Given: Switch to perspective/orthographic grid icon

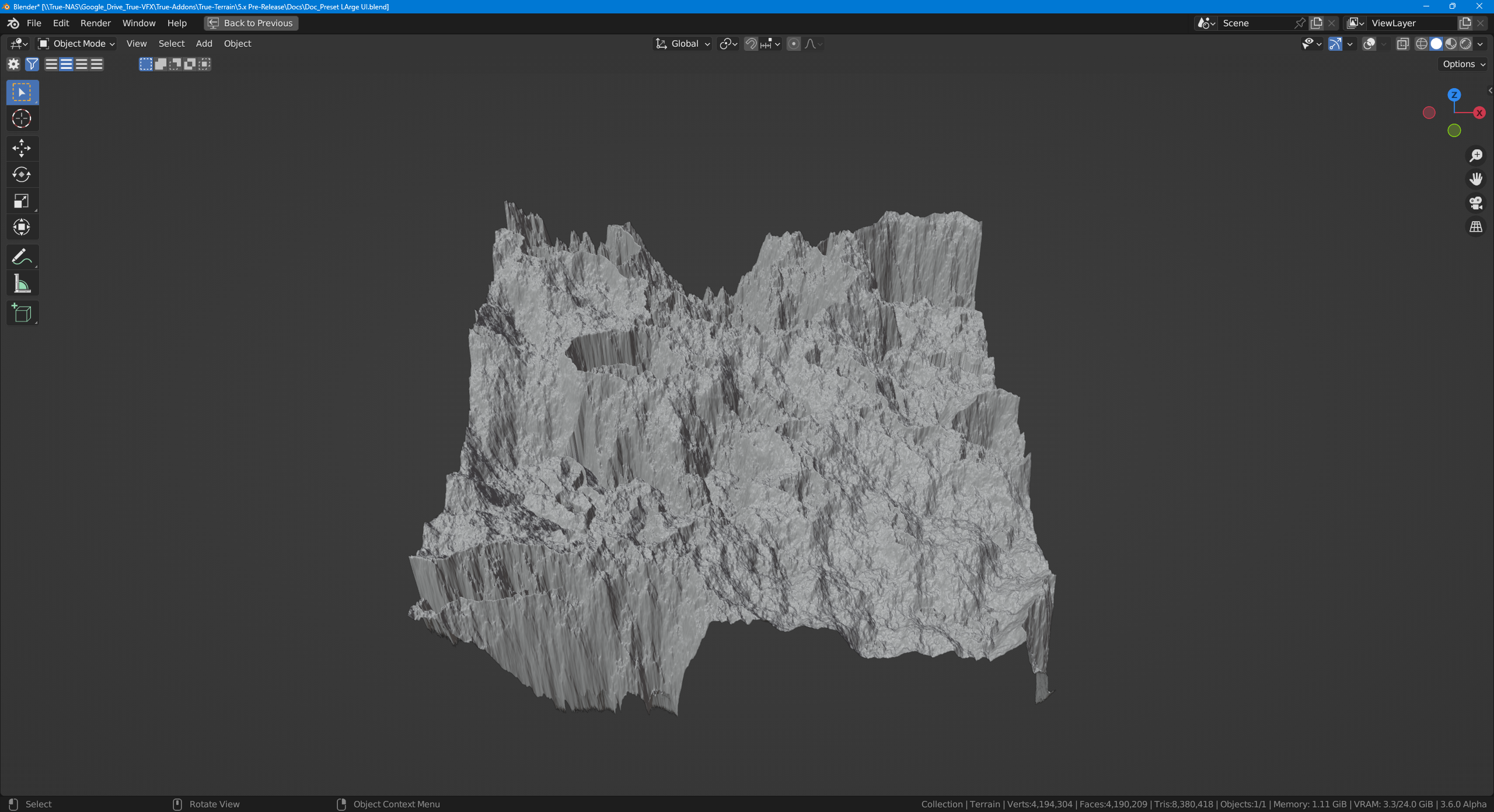Looking at the screenshot, I should click(1476, 227).
